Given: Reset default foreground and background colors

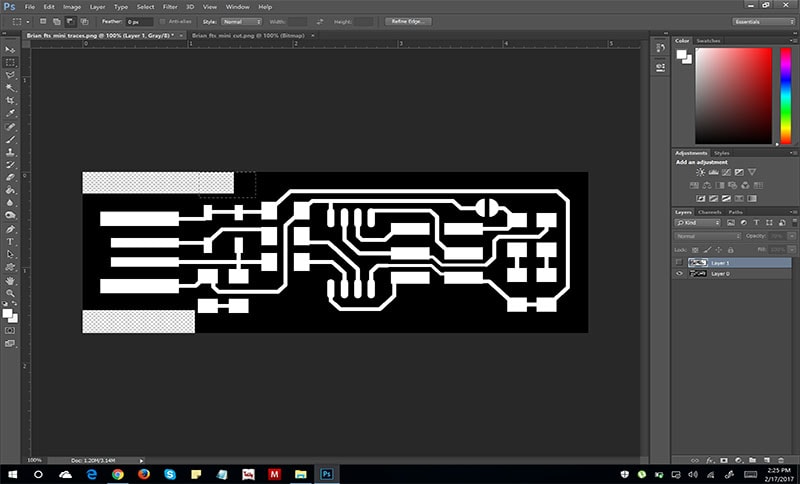Looking at the screenshot, I should click(5, 303).
